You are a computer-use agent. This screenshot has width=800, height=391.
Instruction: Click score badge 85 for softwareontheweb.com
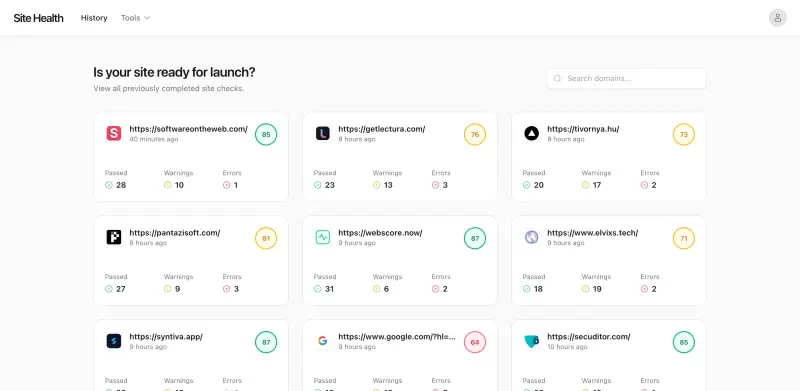(266, 135)
